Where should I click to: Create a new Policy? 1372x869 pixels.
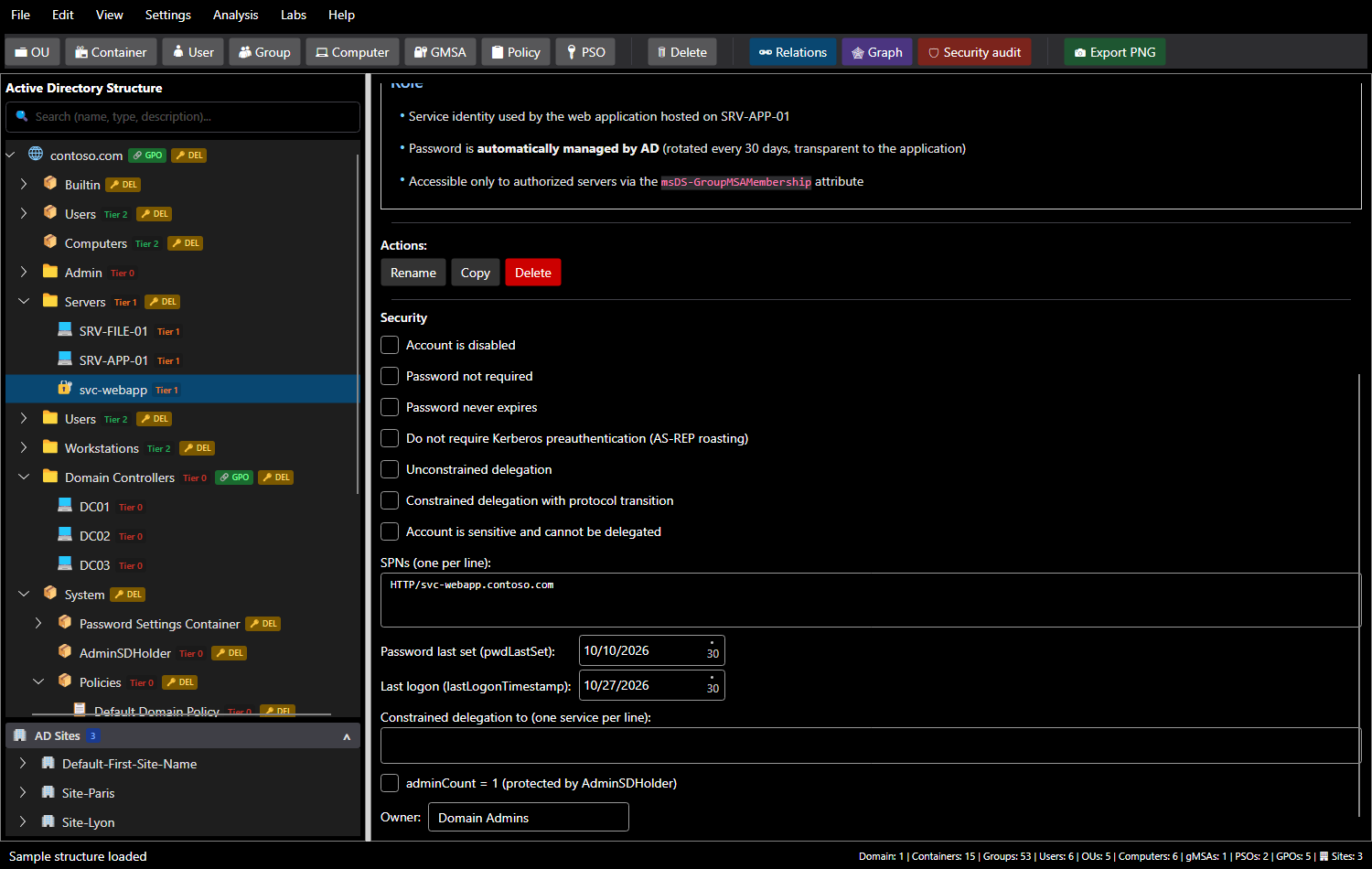tap(516, 52)
